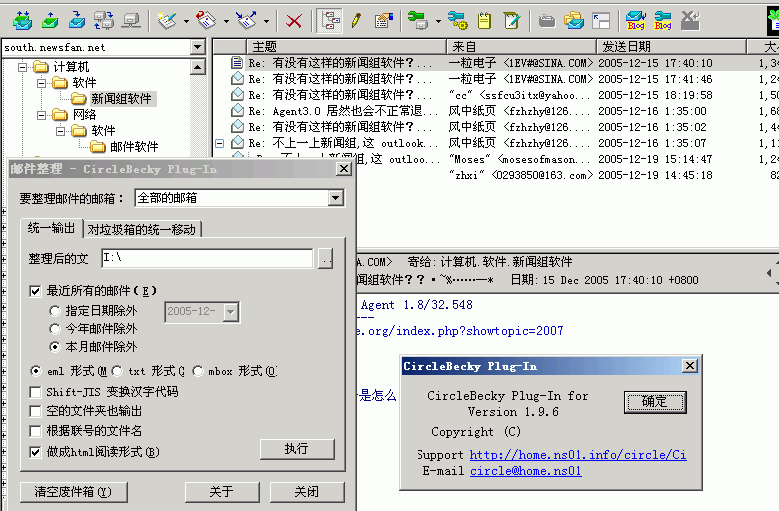Image resolution: width=779 pixels, height=511 pixels.
Task: Open the 全部的邮箱 mailbox dropdown
Action: [336, 198]
